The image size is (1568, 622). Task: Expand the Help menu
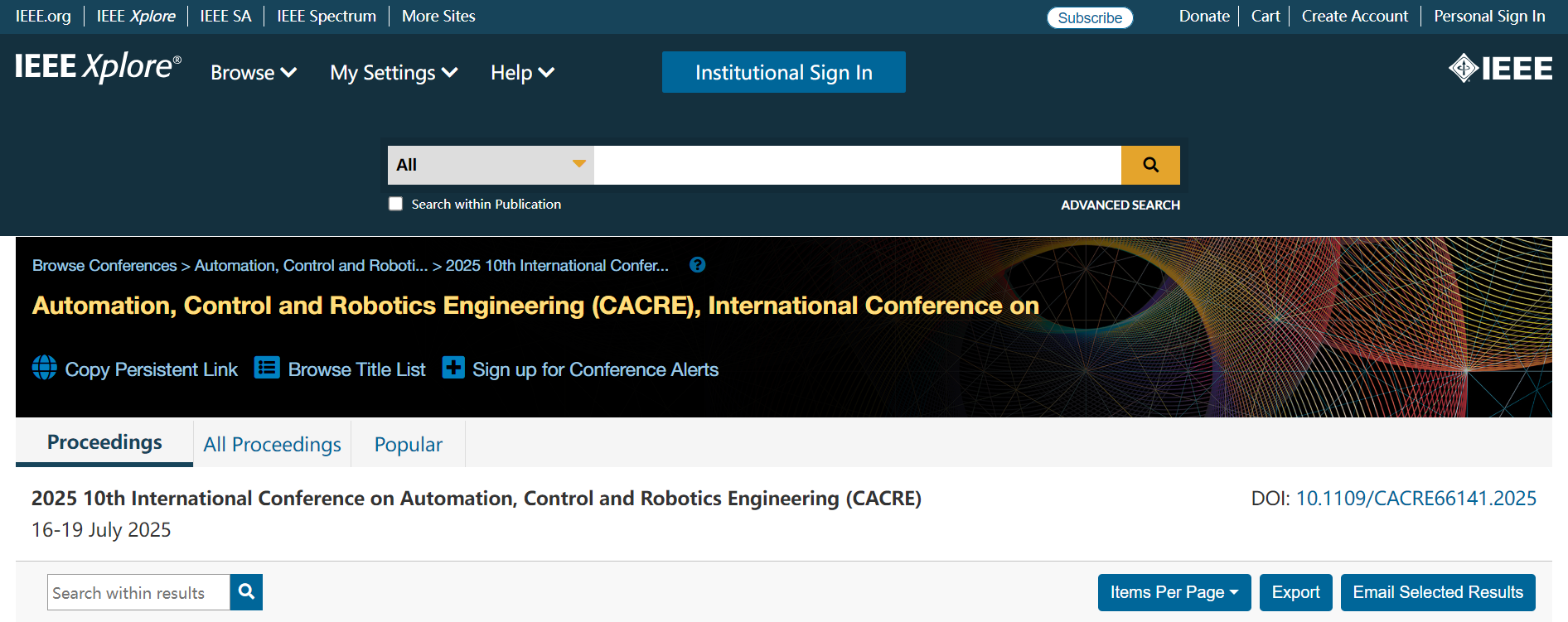pyautogui.click(x=522, y=73)
